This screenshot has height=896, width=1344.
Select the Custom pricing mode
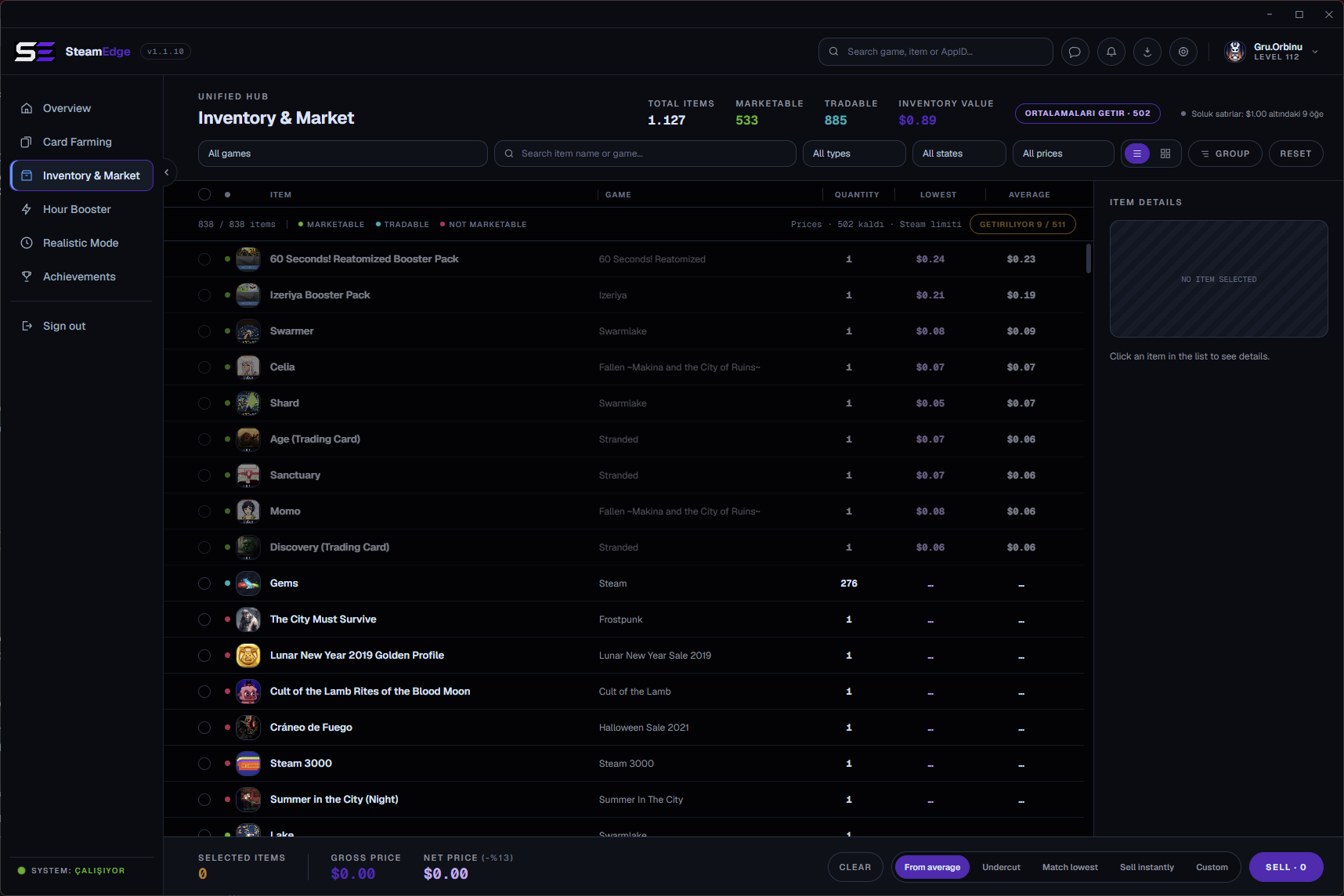coord(1212,867)
